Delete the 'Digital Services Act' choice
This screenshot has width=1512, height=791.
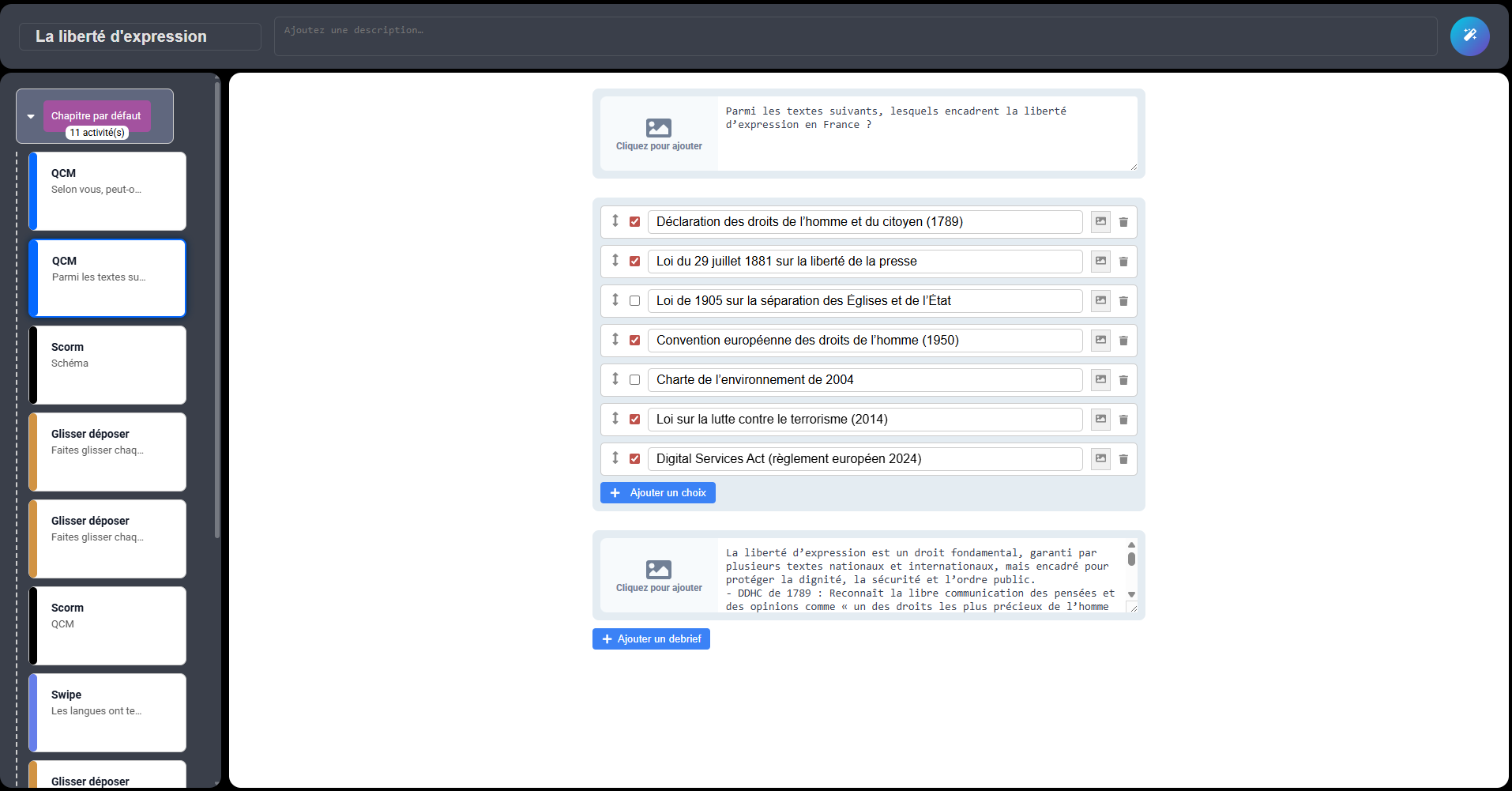pos(1123,459)
